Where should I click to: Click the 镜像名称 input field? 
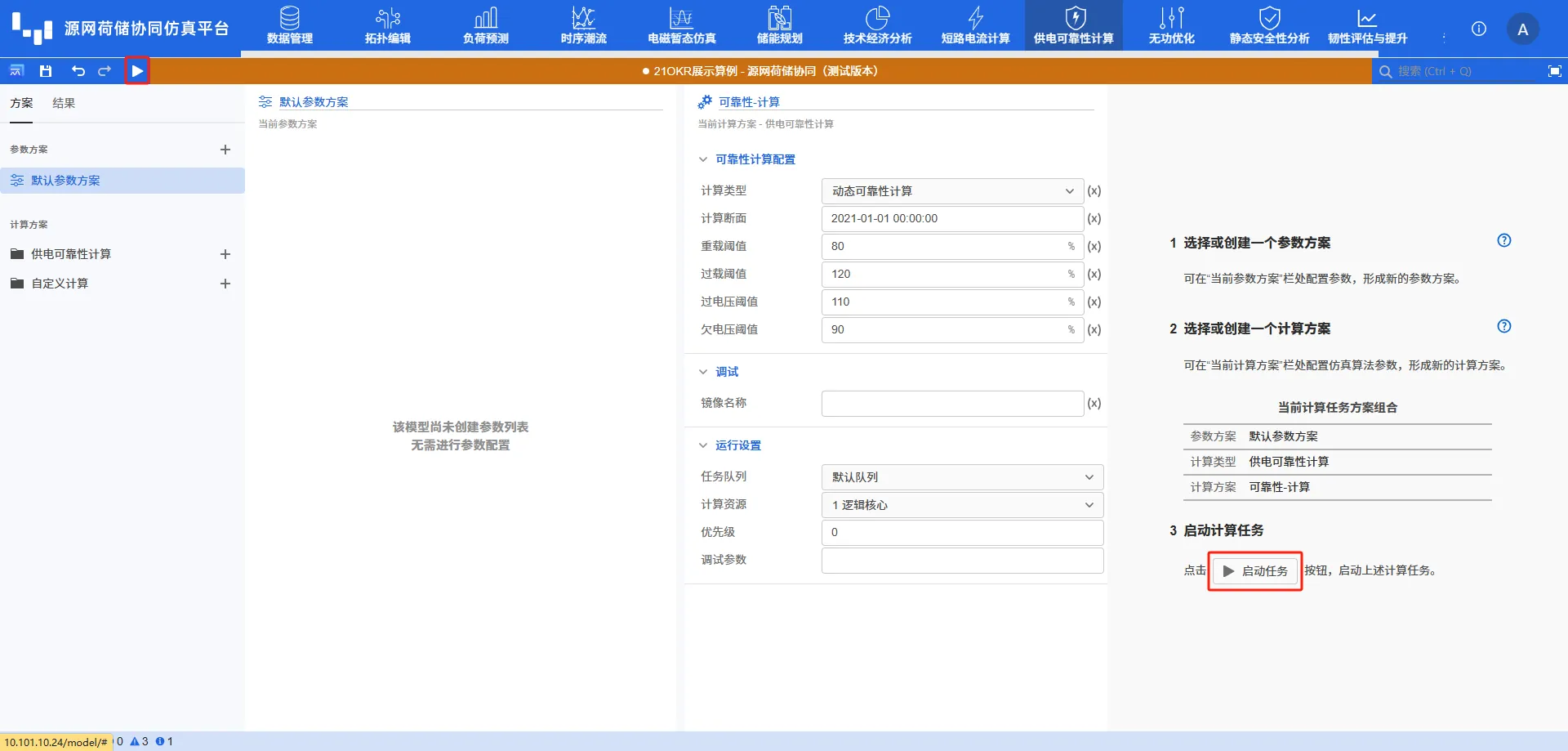coord(951,403)
